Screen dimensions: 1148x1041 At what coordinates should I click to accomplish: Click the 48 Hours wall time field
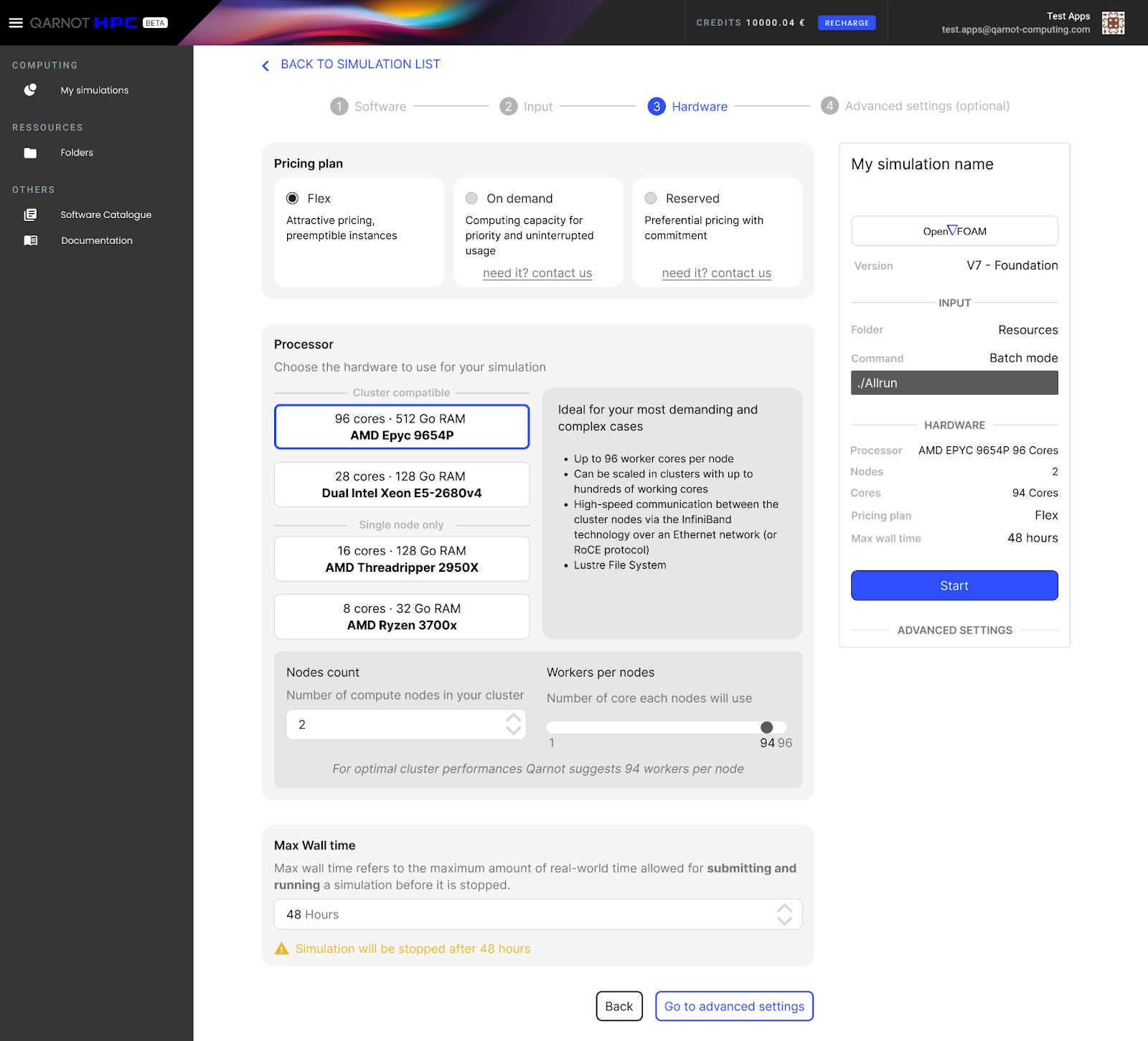point(538,914)
